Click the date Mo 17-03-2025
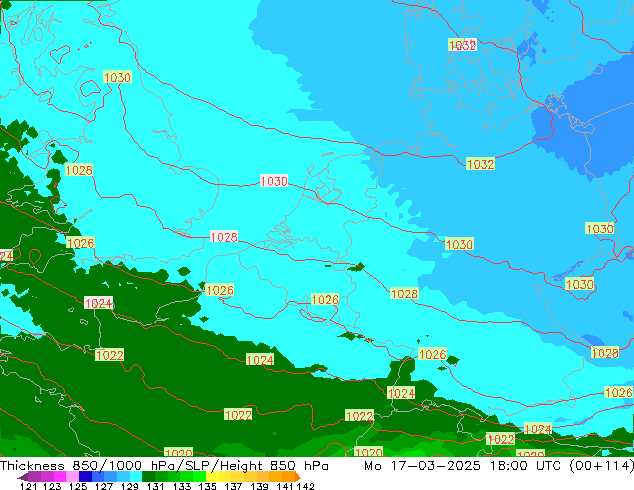 [x=422, y=466]
